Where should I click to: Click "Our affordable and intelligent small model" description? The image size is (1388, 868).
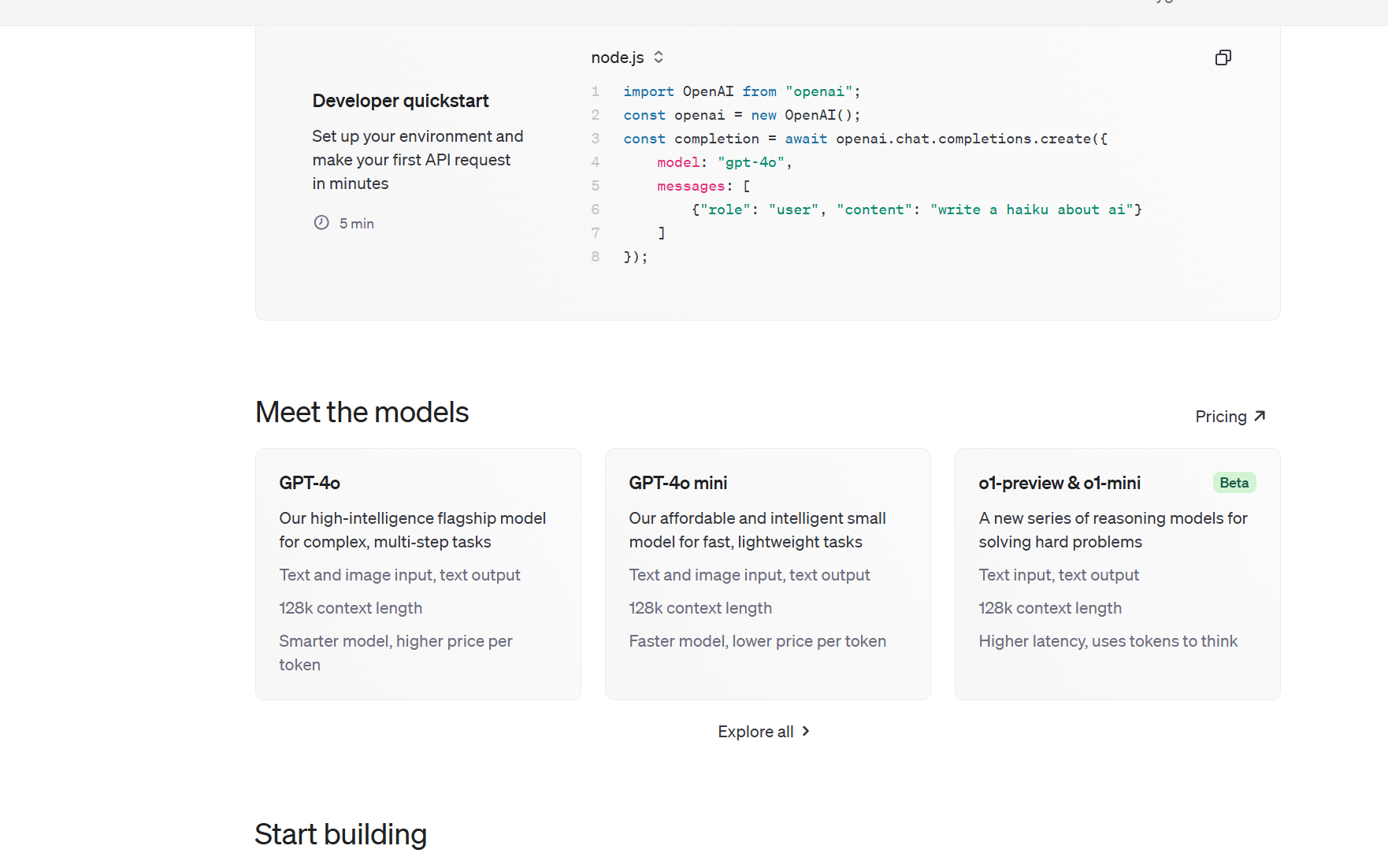click(x=757, y=530)
